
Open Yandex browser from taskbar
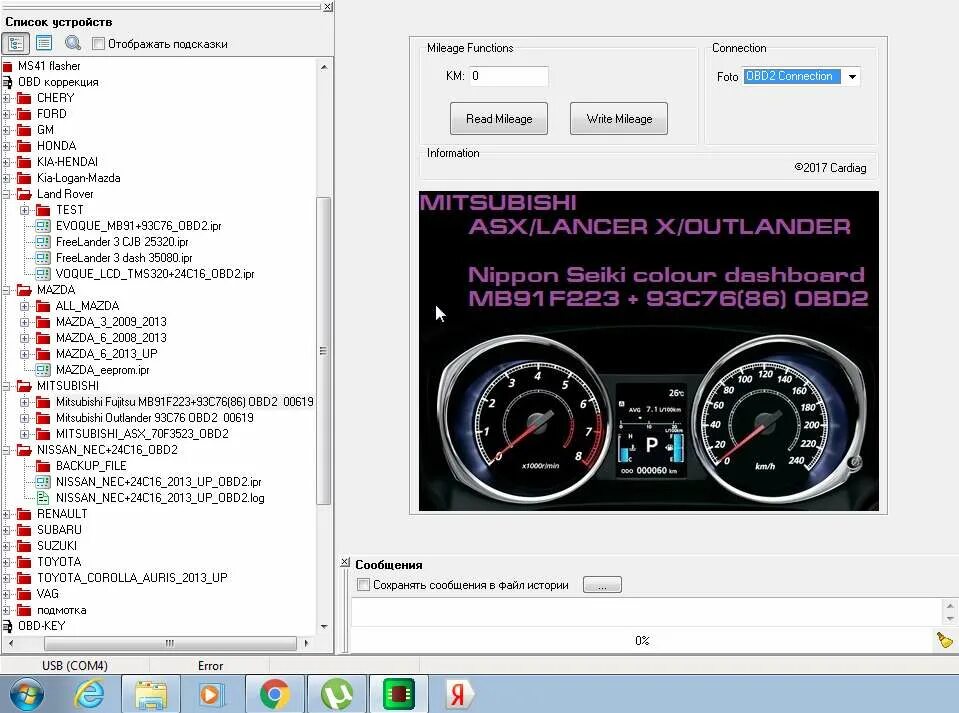point(457,695)
